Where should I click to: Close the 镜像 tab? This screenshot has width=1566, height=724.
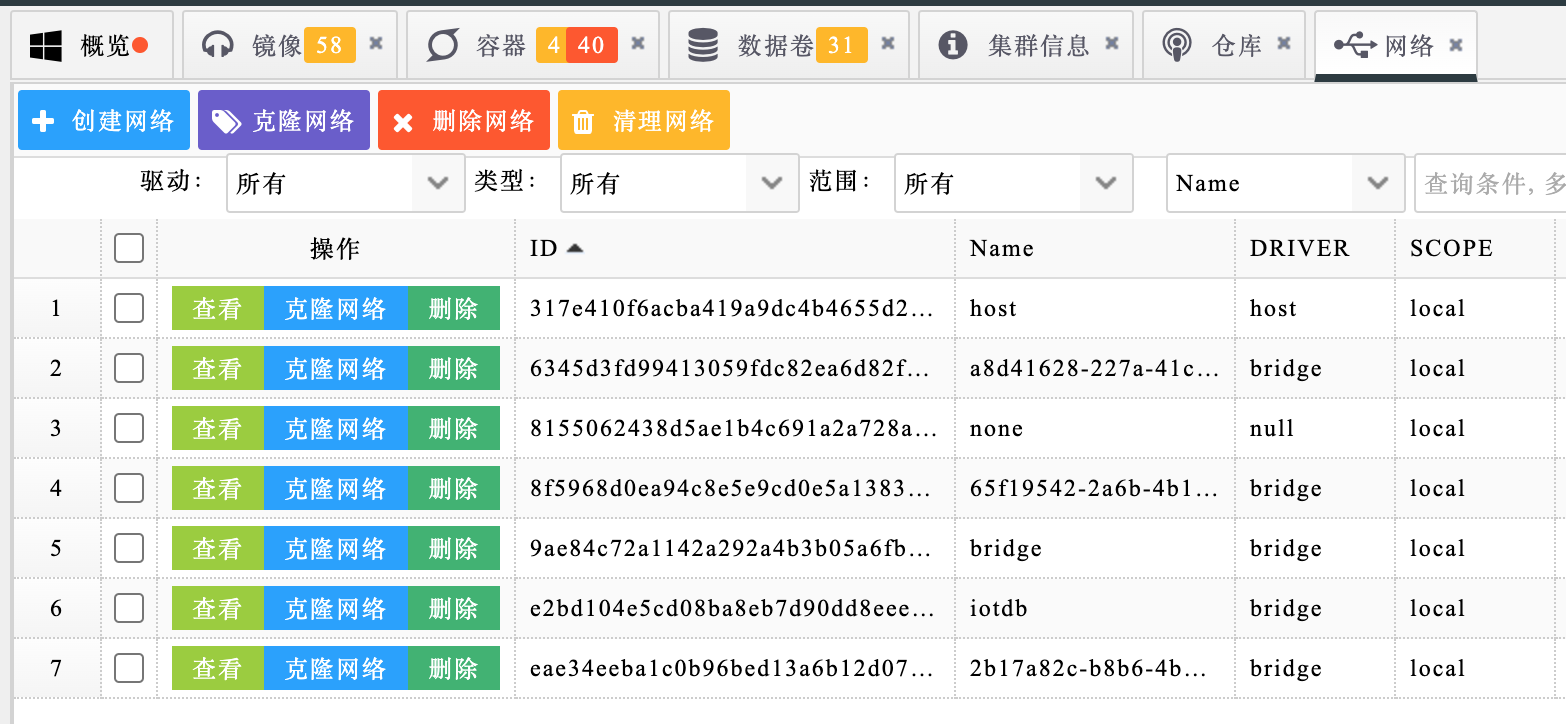tap(376, 44)
